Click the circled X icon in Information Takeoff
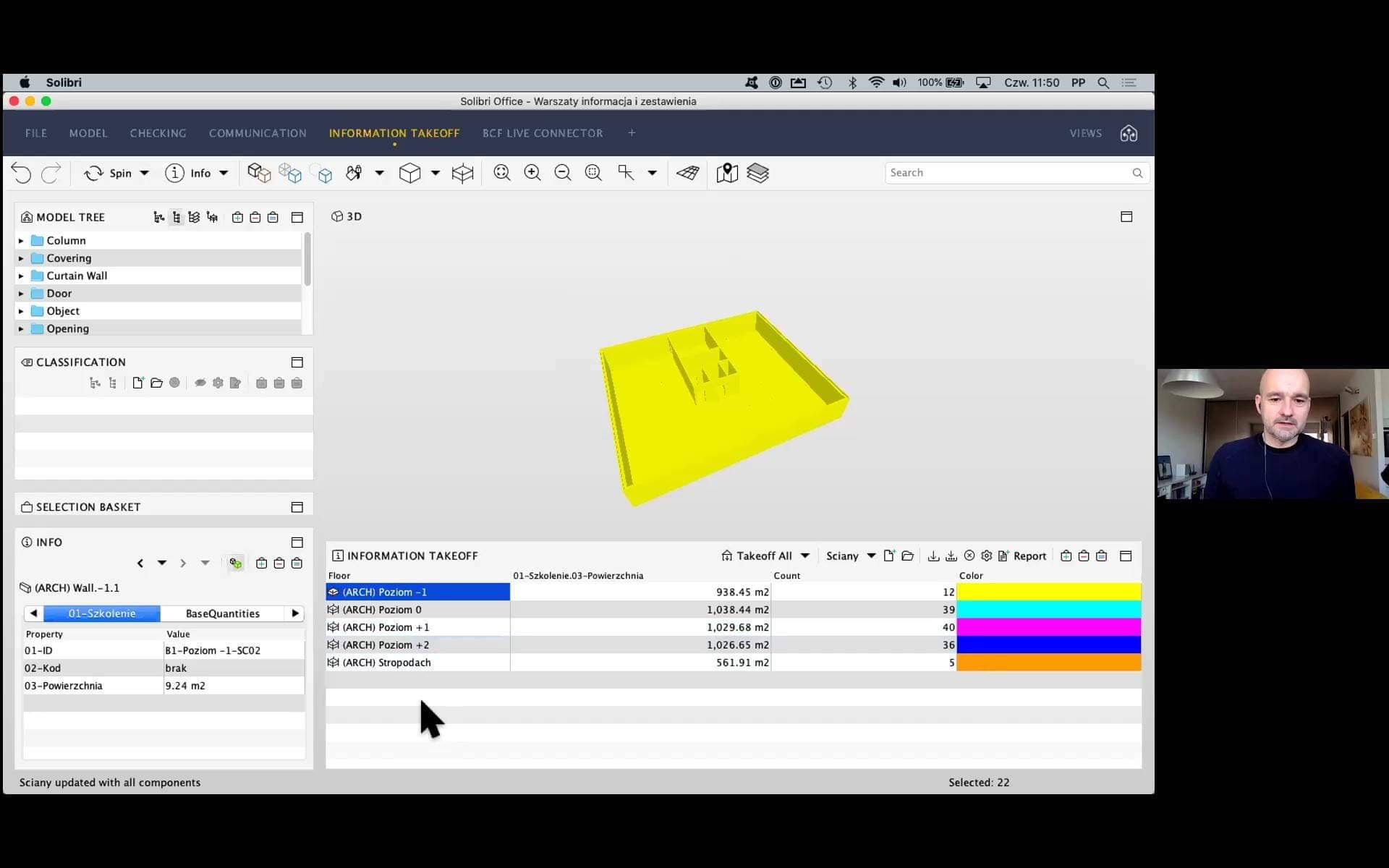Viewport: 1389px width, 868px height. coord(969,556)
